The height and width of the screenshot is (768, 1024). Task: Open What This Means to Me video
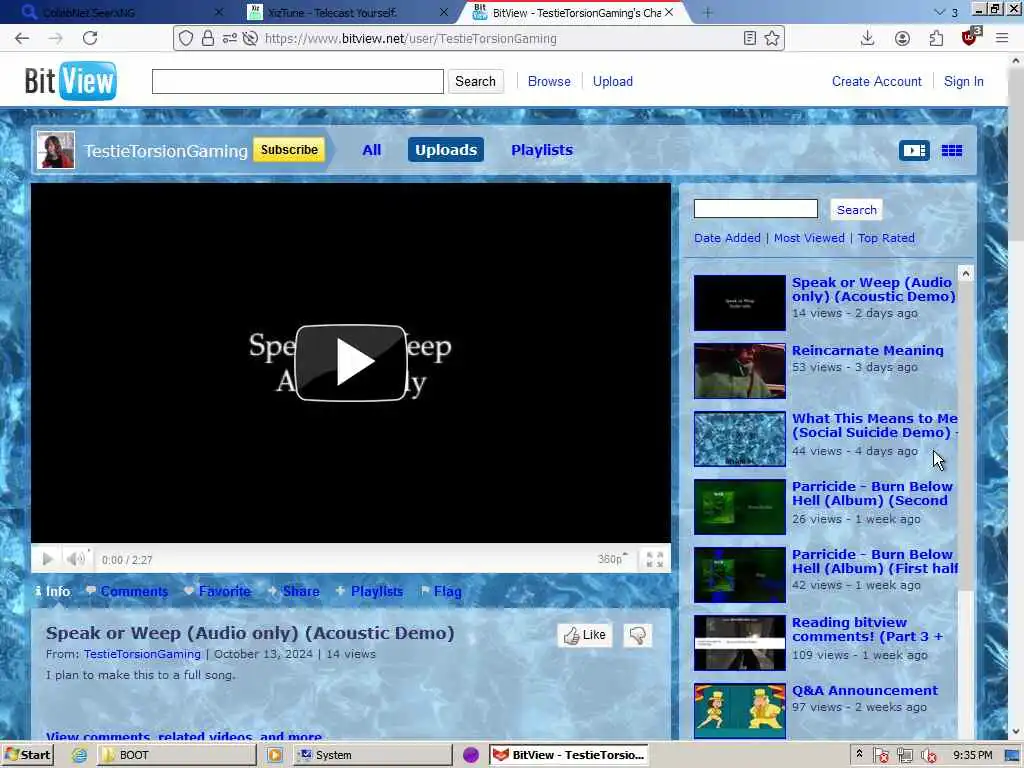874,426
